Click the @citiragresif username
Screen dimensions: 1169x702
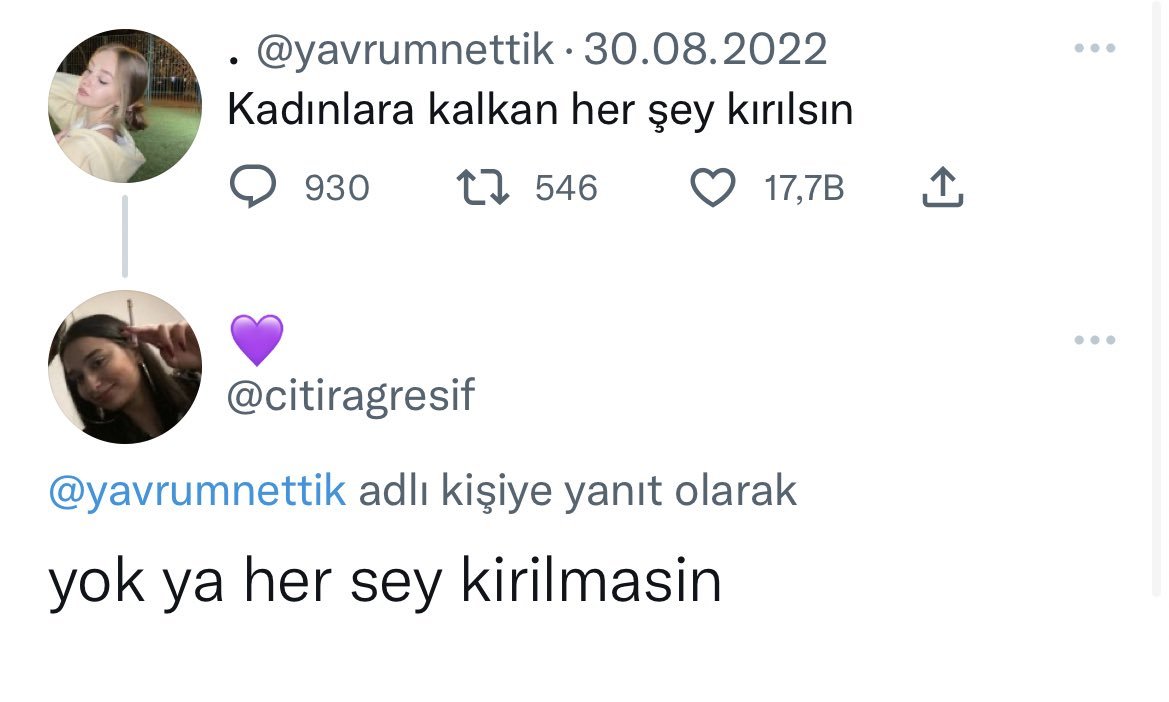pos(351,397)
